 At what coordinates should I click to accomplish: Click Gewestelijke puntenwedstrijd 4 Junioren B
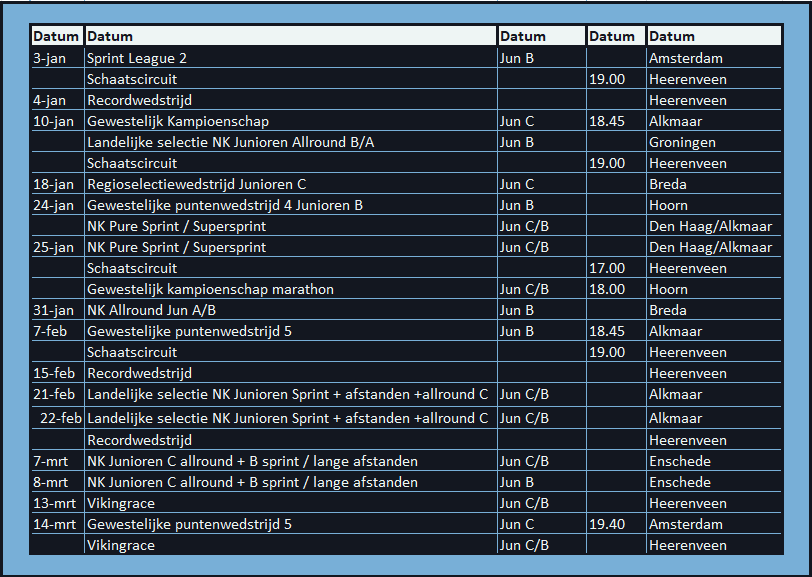(x=224, y=205)
